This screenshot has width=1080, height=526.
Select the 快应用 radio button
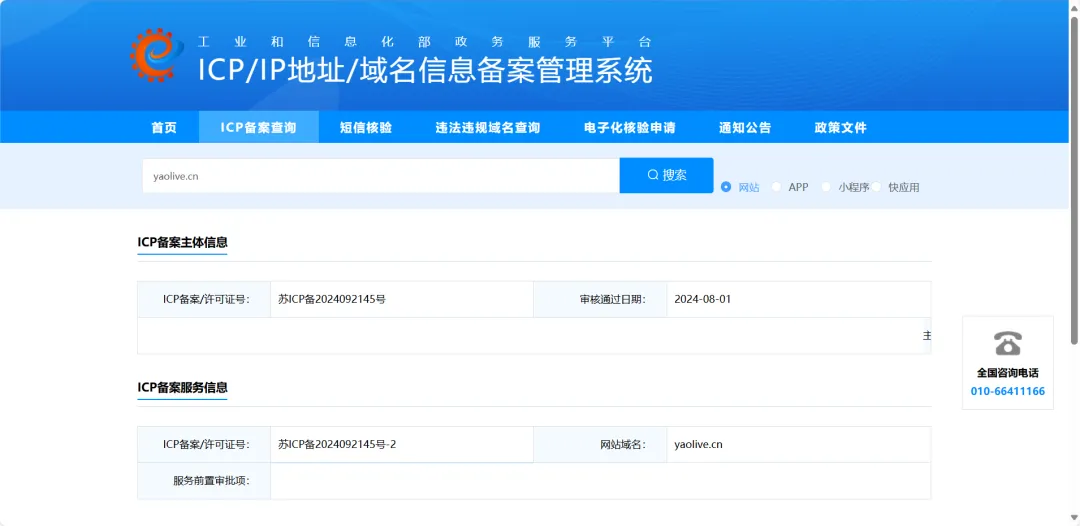(876, 187)
